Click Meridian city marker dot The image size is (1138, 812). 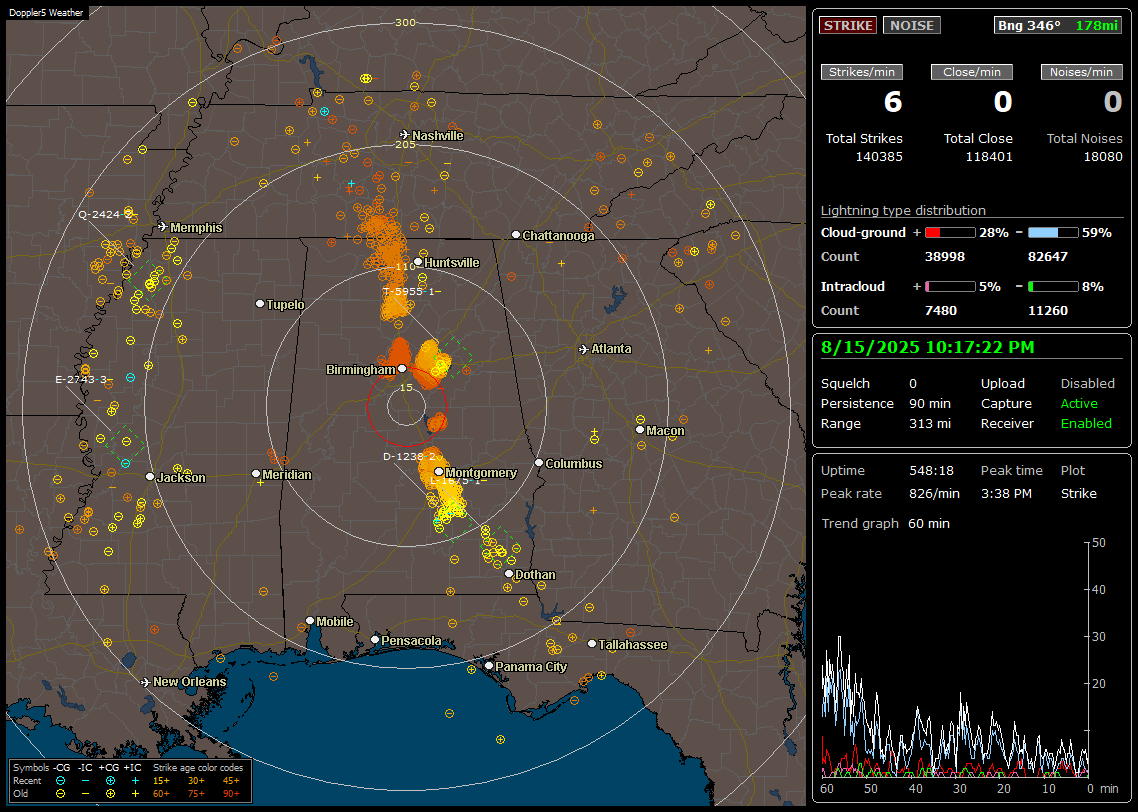255,474
